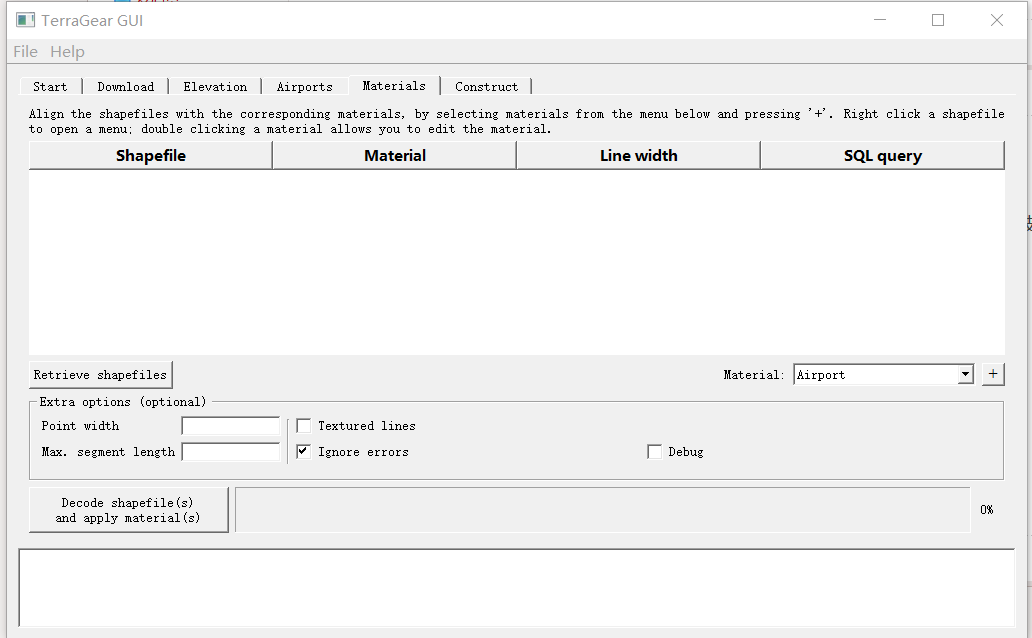
Task: Open the File menu
Action: pos(26,51)
